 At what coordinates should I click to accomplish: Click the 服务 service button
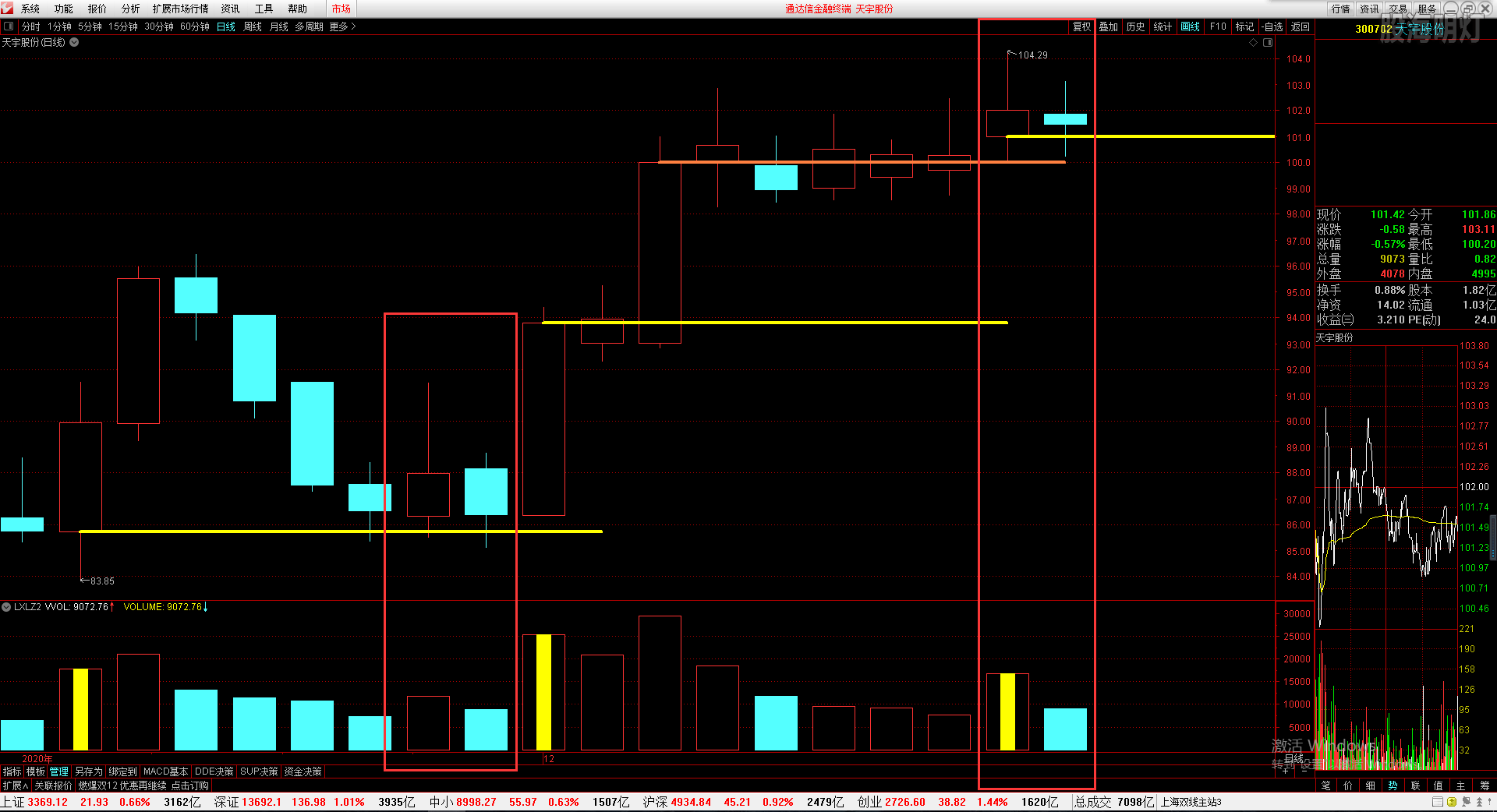pos(1428,9)
